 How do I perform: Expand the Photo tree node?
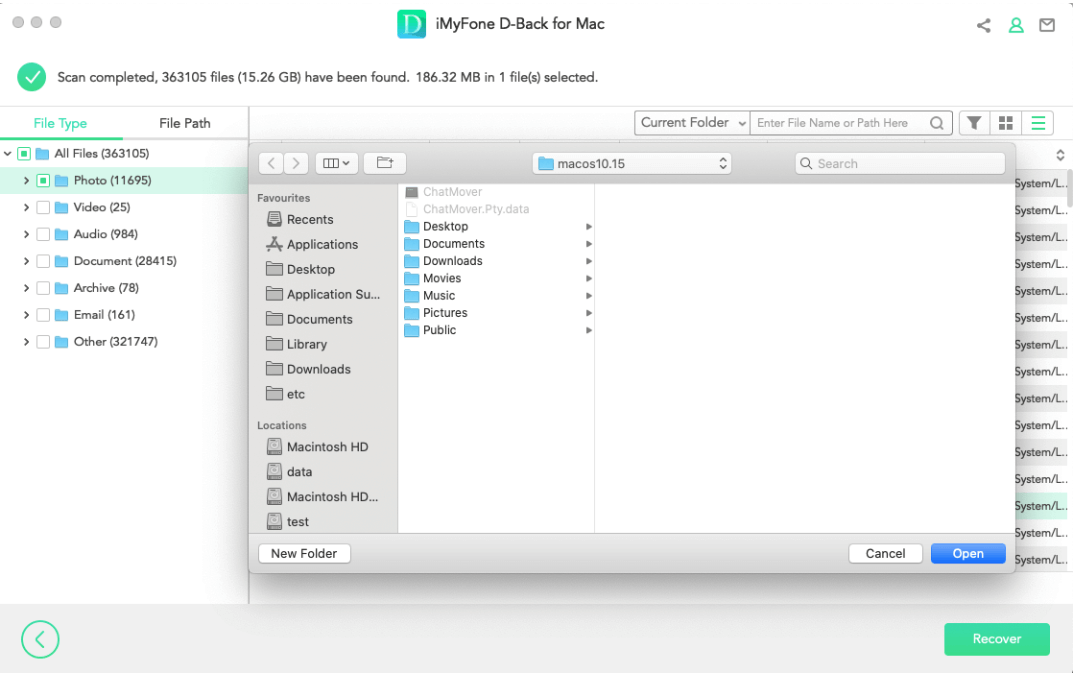[26, 180]
